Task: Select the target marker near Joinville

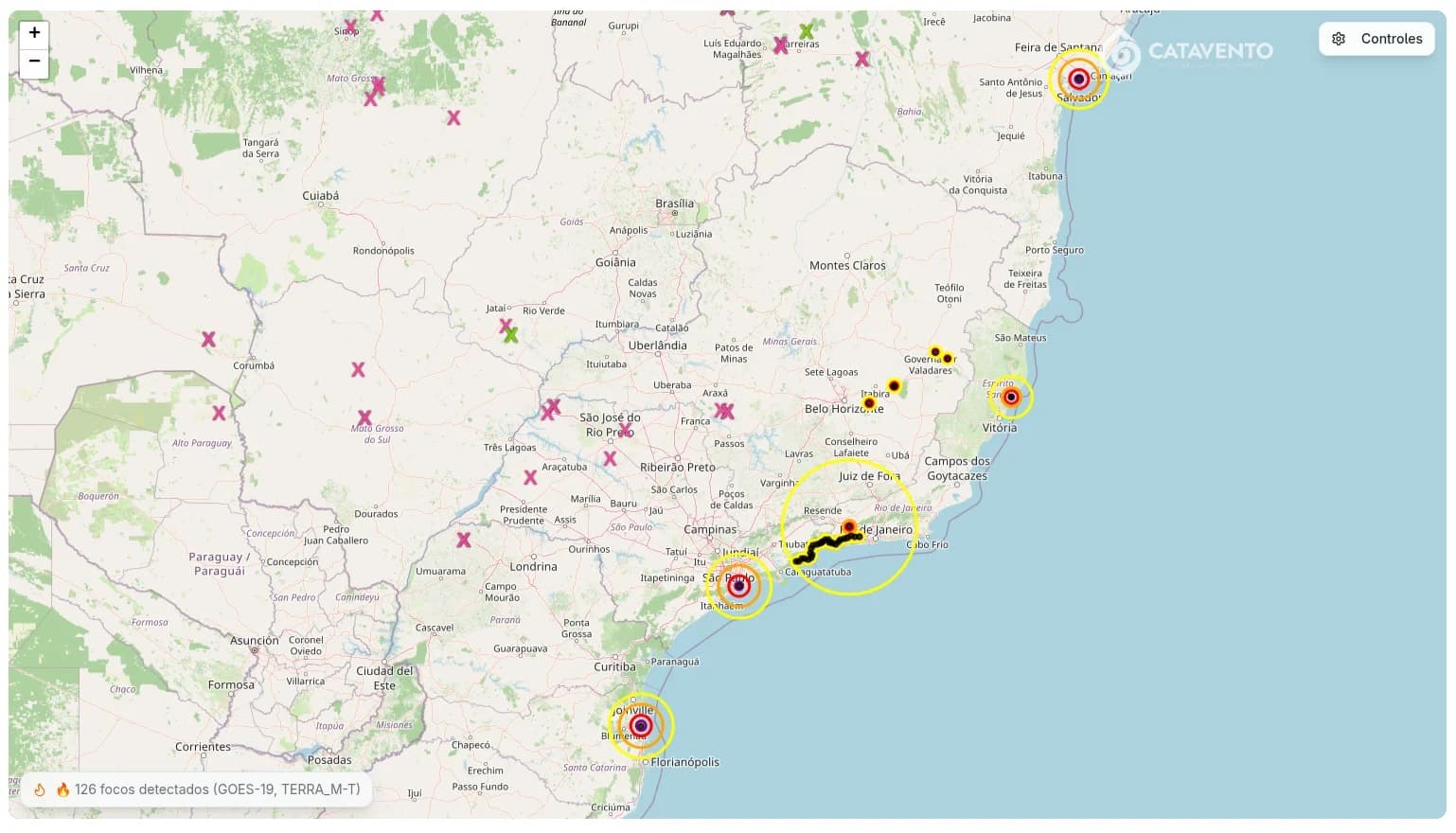Action: [641, 726]
